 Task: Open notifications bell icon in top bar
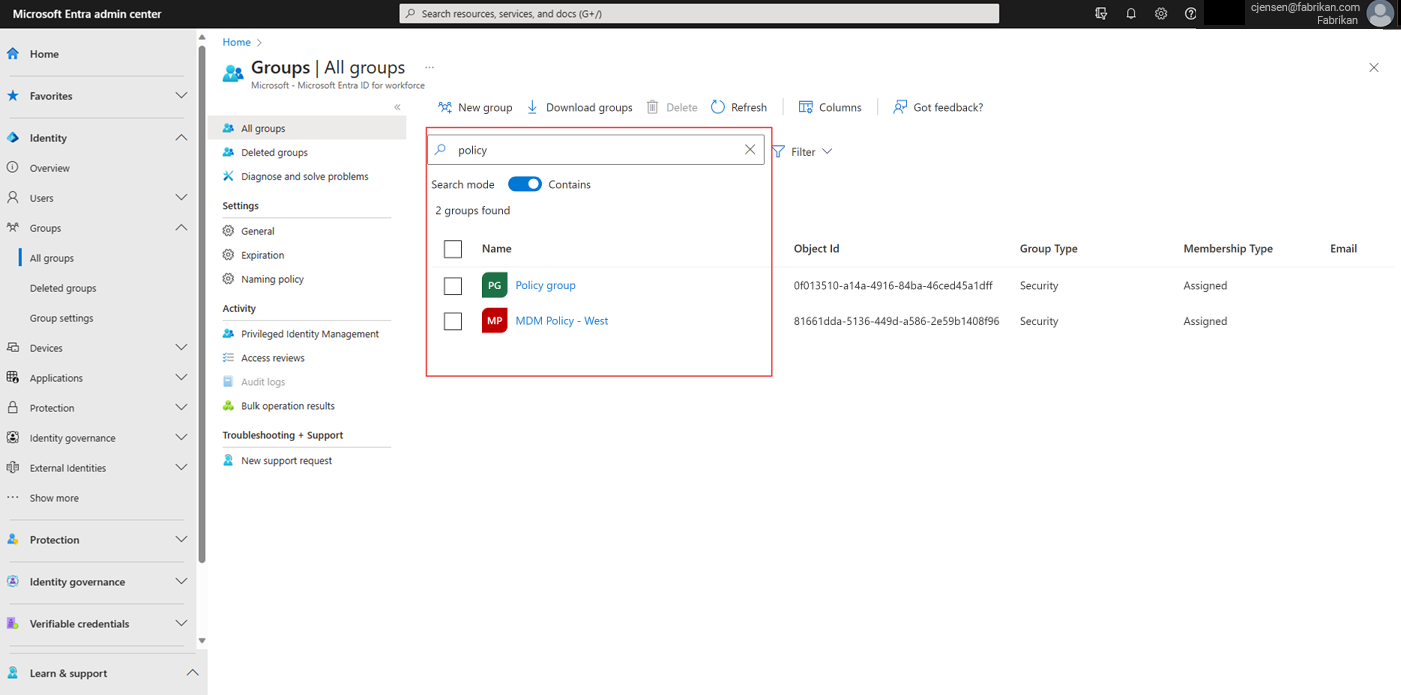1131,14
